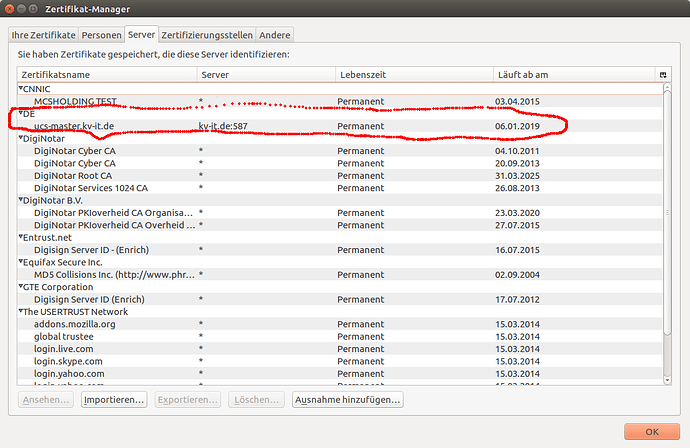Confirm the dialog with OK
690x448 pixels.
[x=652, y=431]
